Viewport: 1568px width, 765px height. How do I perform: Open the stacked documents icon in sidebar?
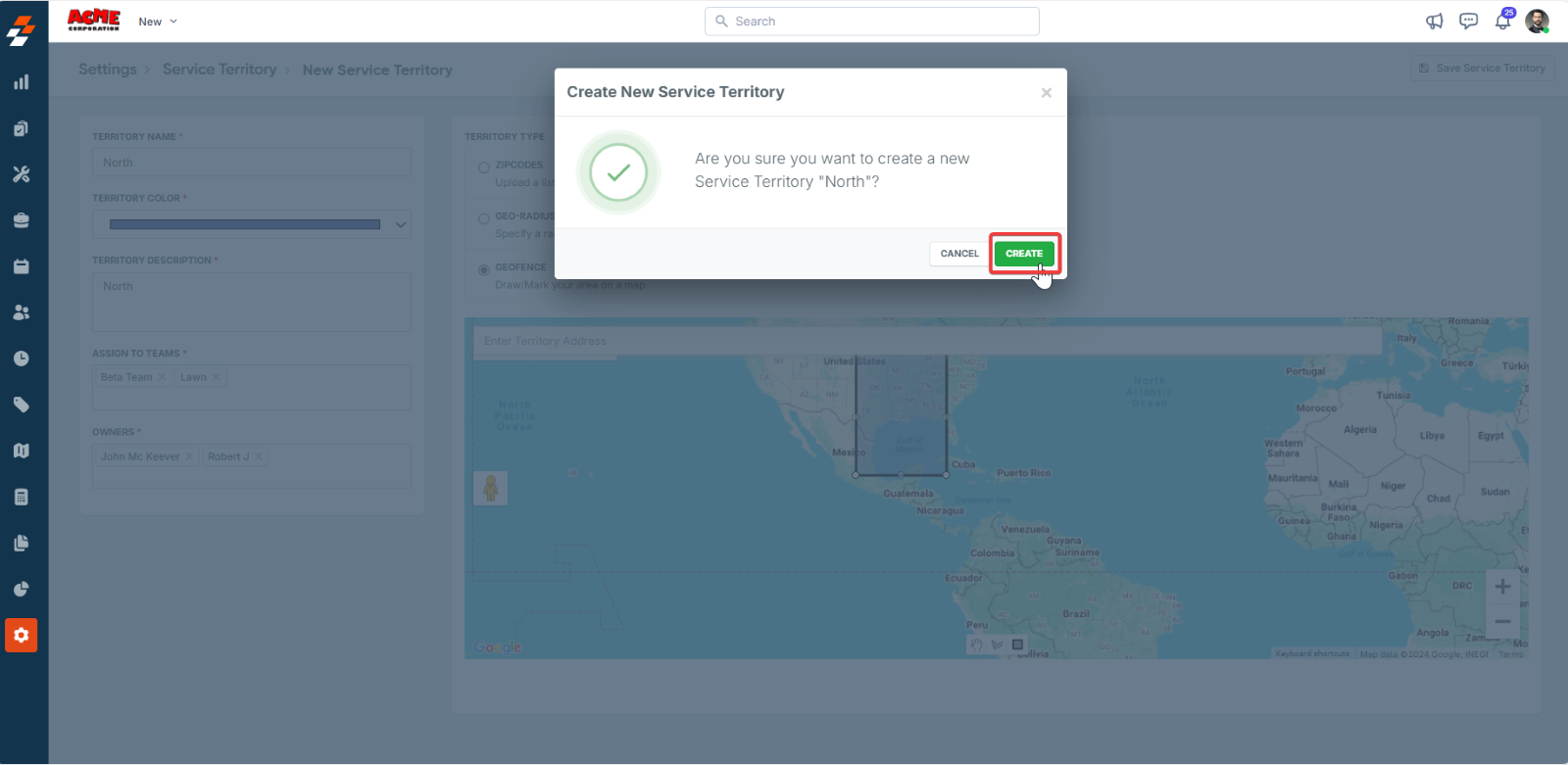click(22, 543)
